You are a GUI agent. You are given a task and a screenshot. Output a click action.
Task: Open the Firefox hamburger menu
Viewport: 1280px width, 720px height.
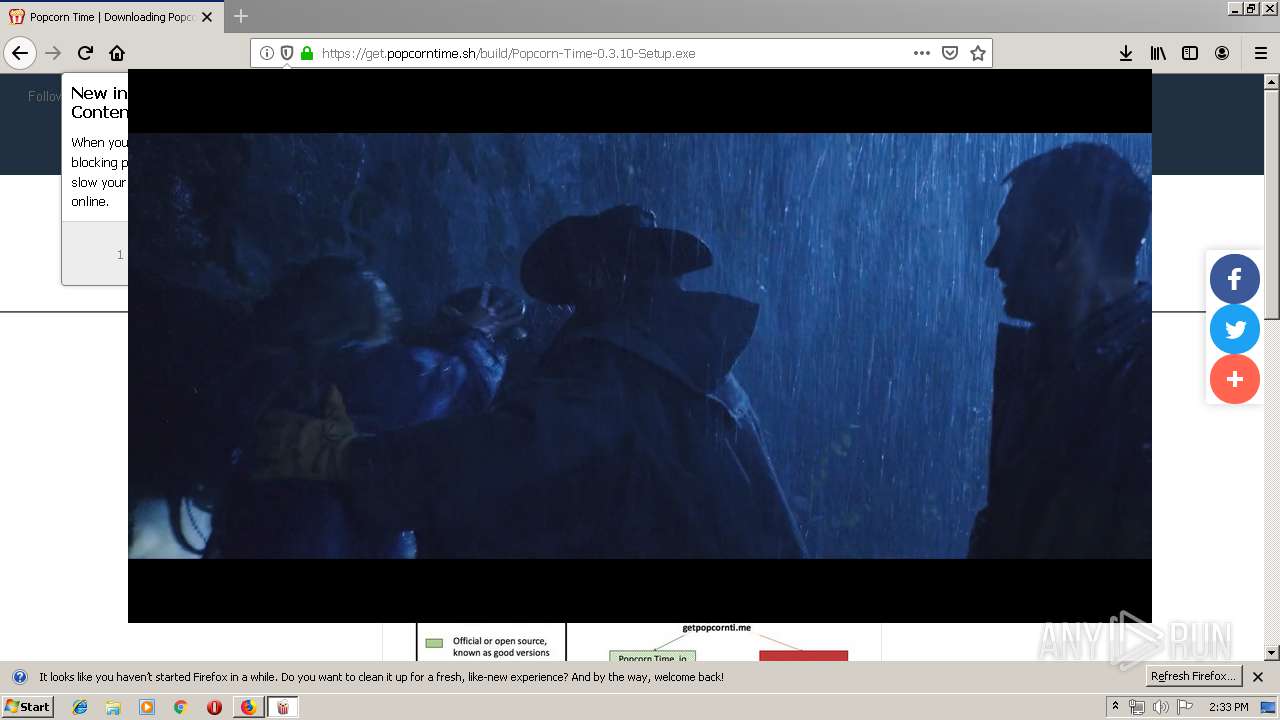[1260, 53]
